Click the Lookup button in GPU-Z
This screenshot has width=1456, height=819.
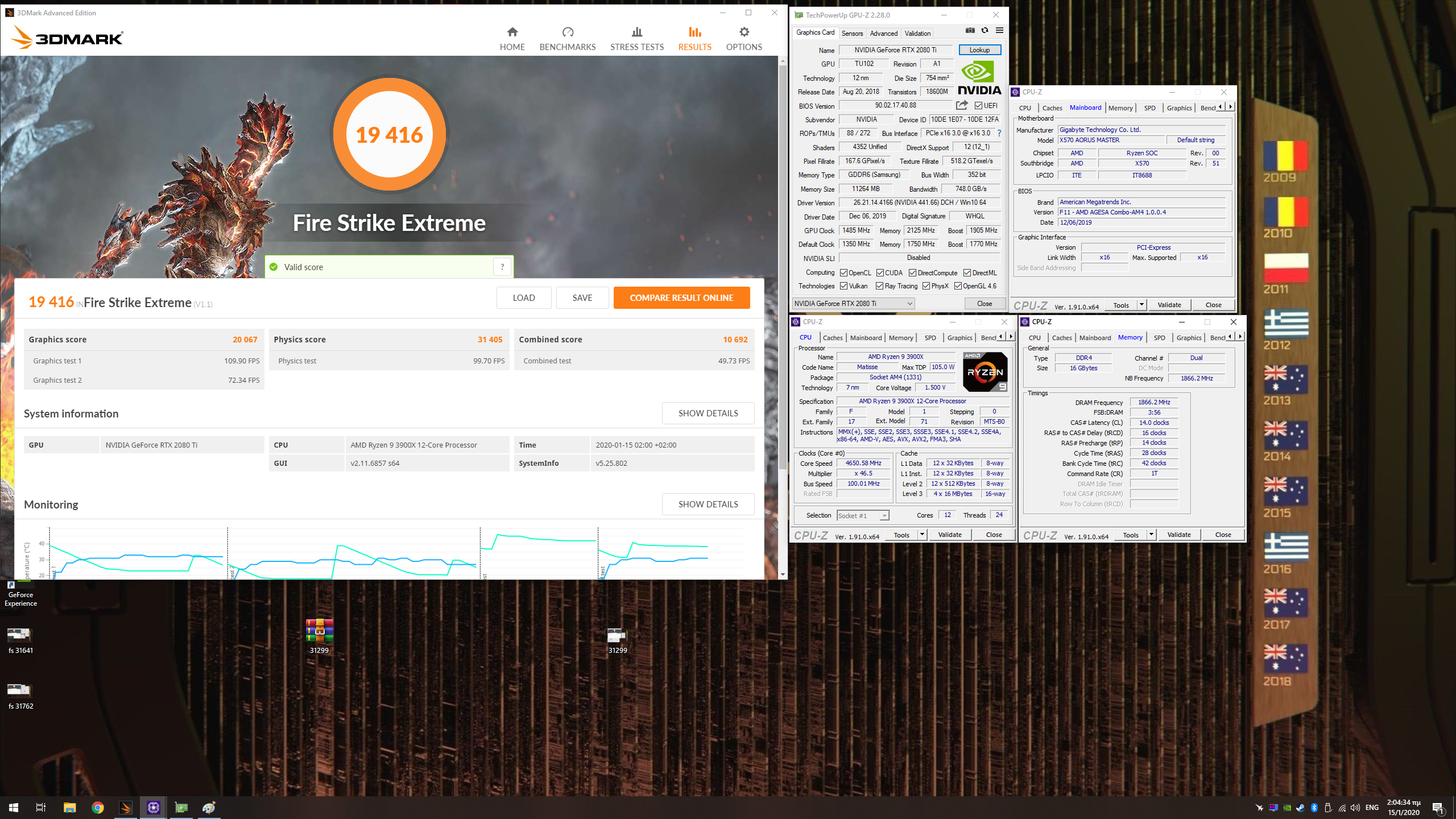point(979,50)
